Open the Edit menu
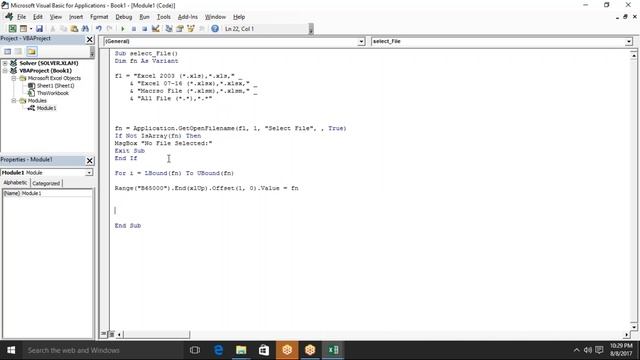This screenshot has height=360, width=640. 38,17
